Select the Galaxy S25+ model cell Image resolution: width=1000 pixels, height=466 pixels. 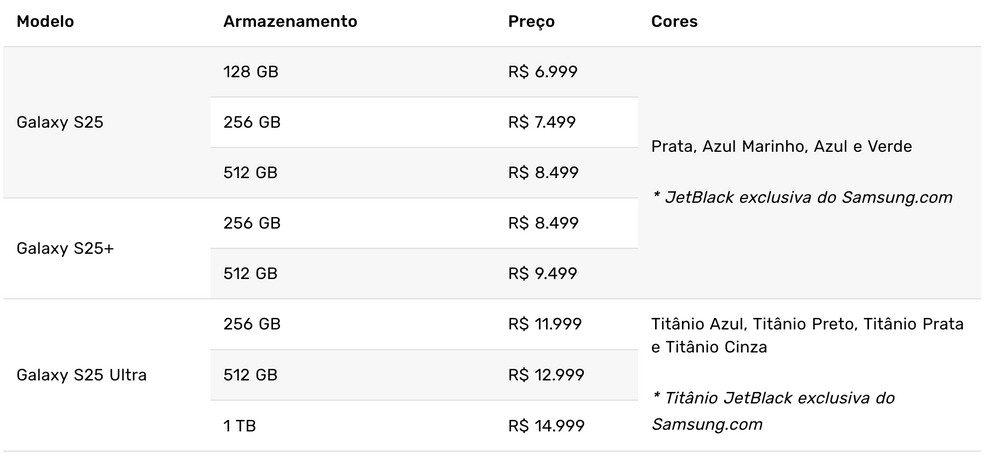click(65, 248)
